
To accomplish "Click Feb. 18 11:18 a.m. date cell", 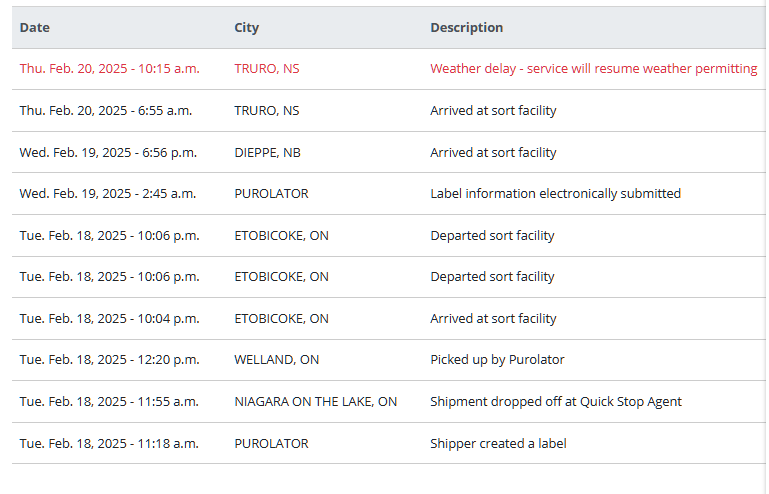I will pyautogui.click(x=109, y=443).
